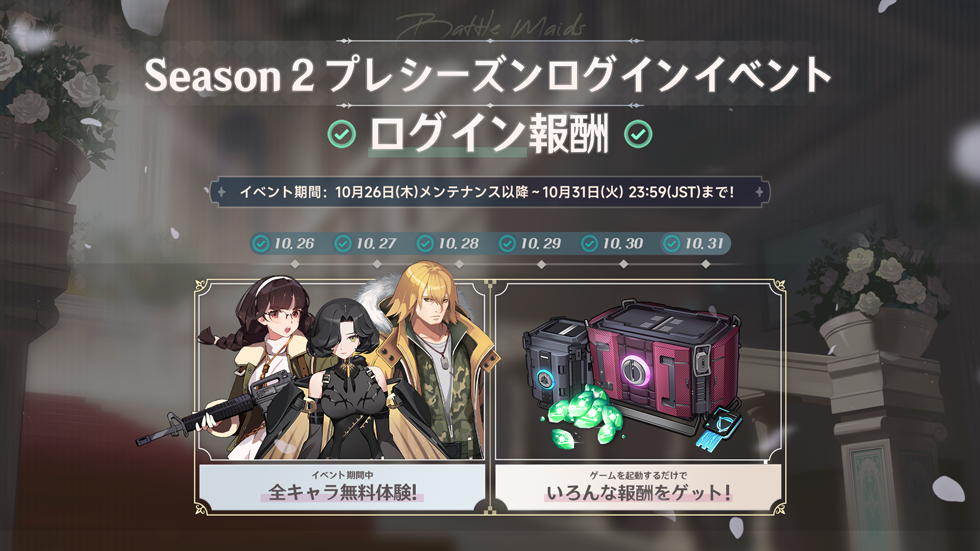Click the diamond marker below 10.29
This screenshot has height=551, width=980.
click(541, 265)
